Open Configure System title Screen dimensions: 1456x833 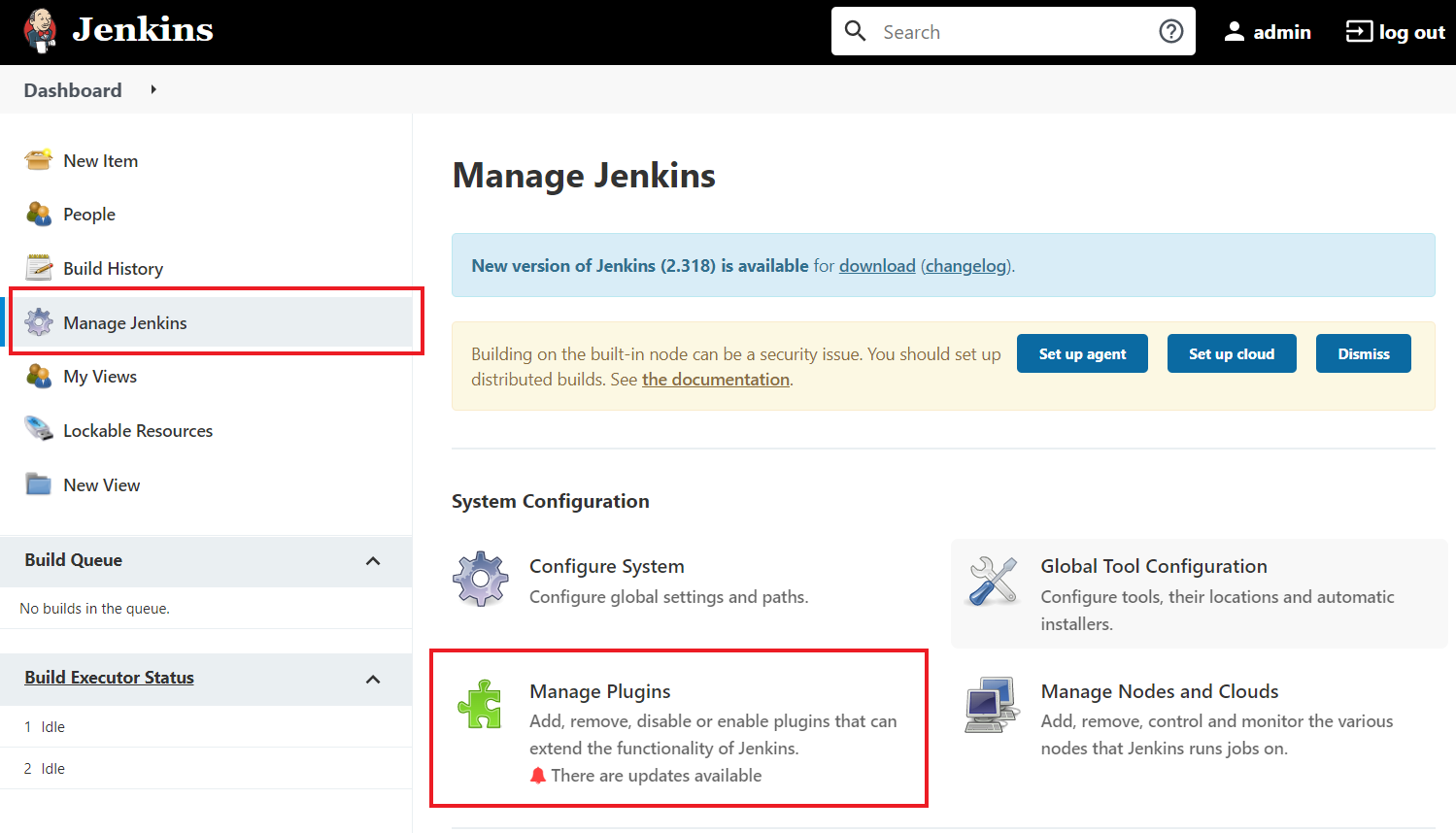(x=607, y=566)
